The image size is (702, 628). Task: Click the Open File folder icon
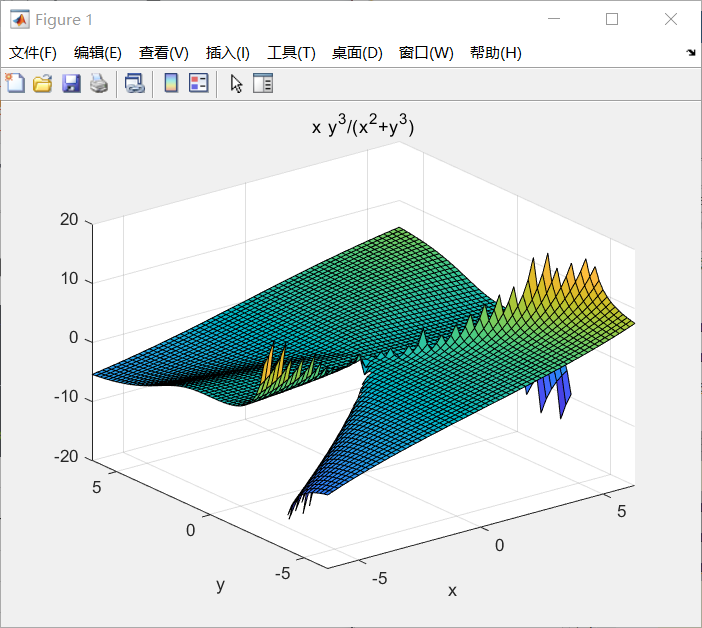pos(43,84)
